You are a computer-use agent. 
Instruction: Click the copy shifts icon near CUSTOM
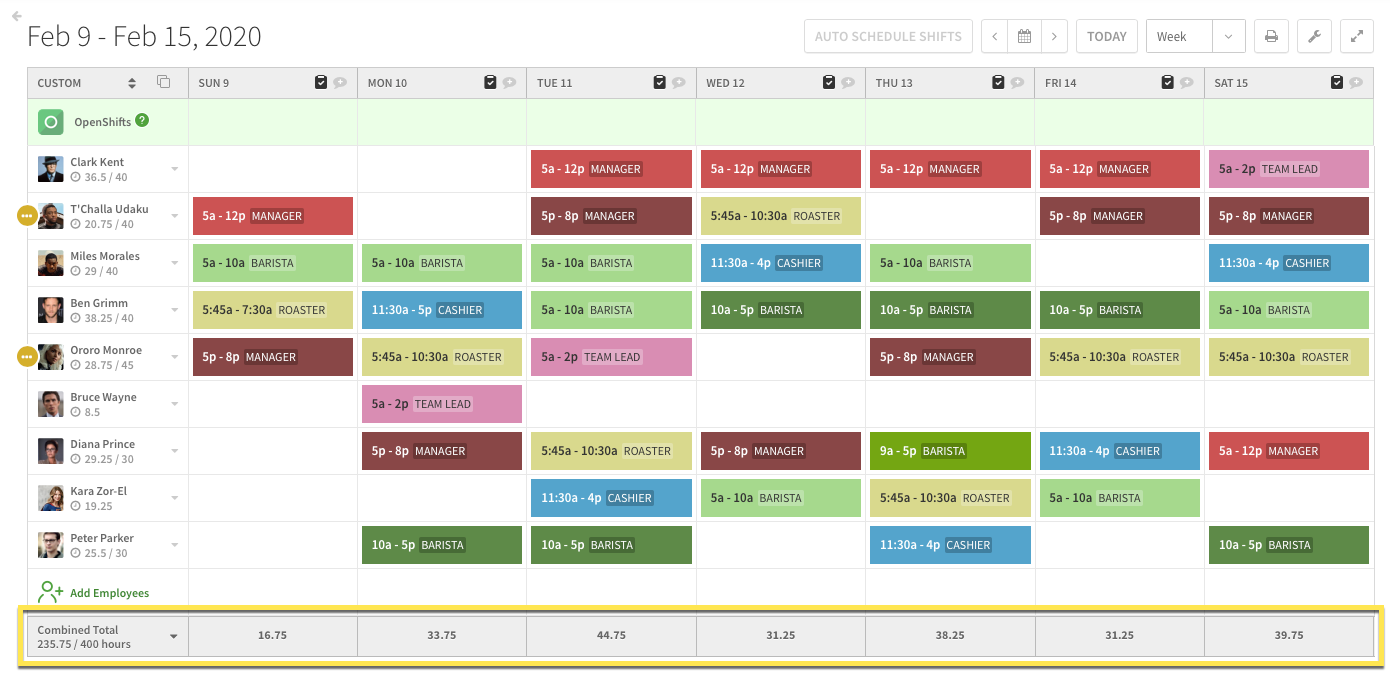pos(164,82)
